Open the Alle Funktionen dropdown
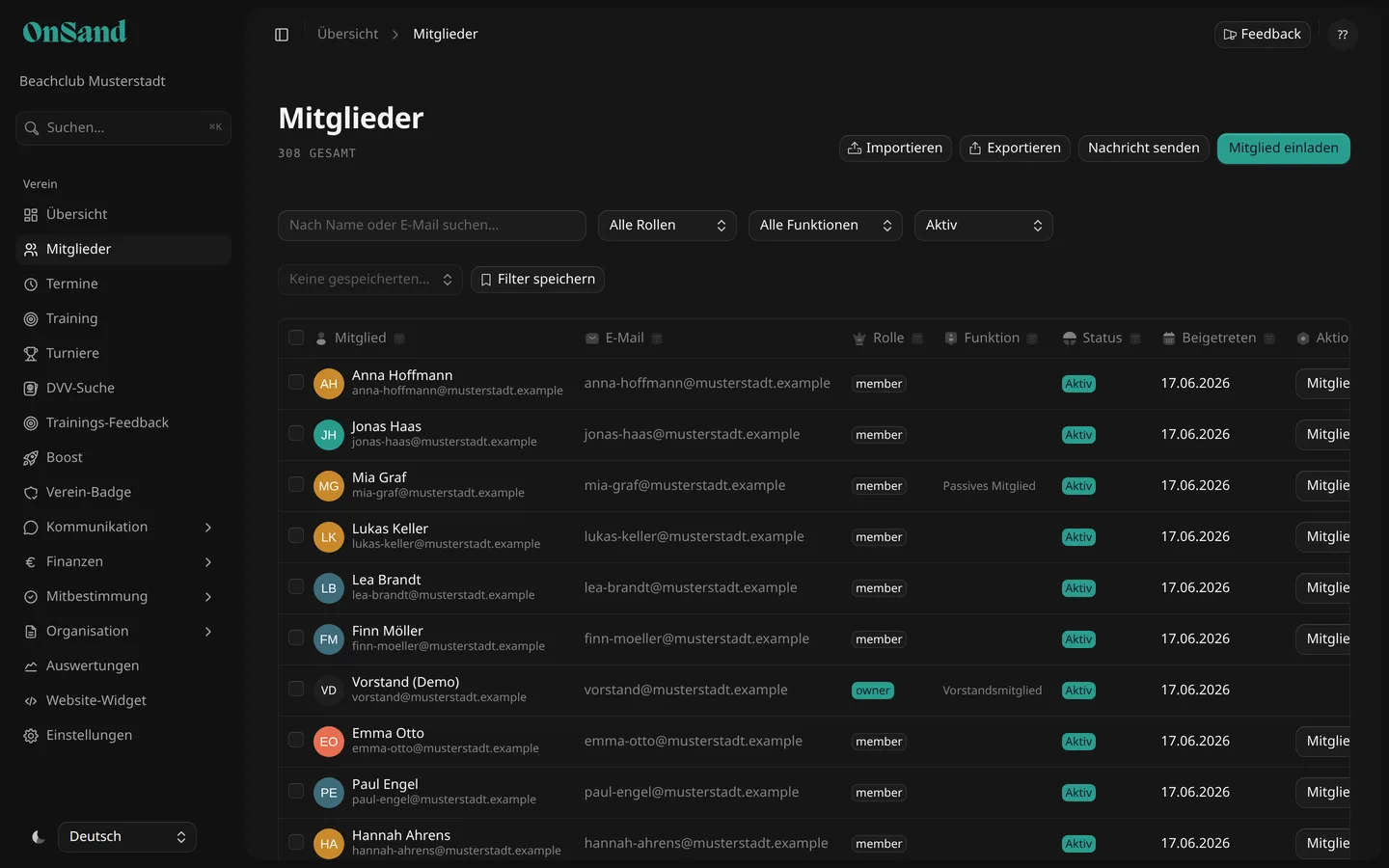Screen dimensions: 1389x868 (826, 226)
